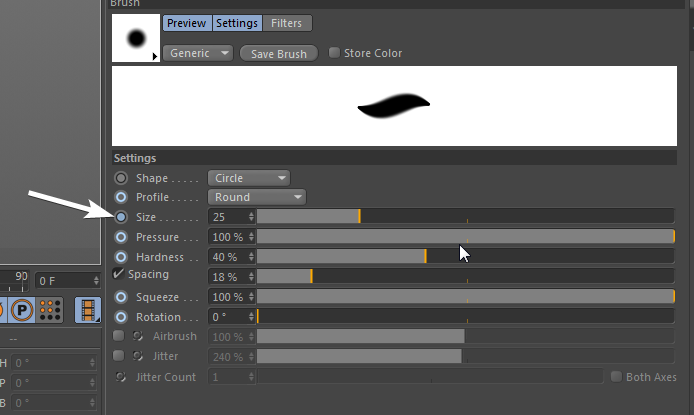Uncheck the Spacing checkbox

(x=118, y=273)
